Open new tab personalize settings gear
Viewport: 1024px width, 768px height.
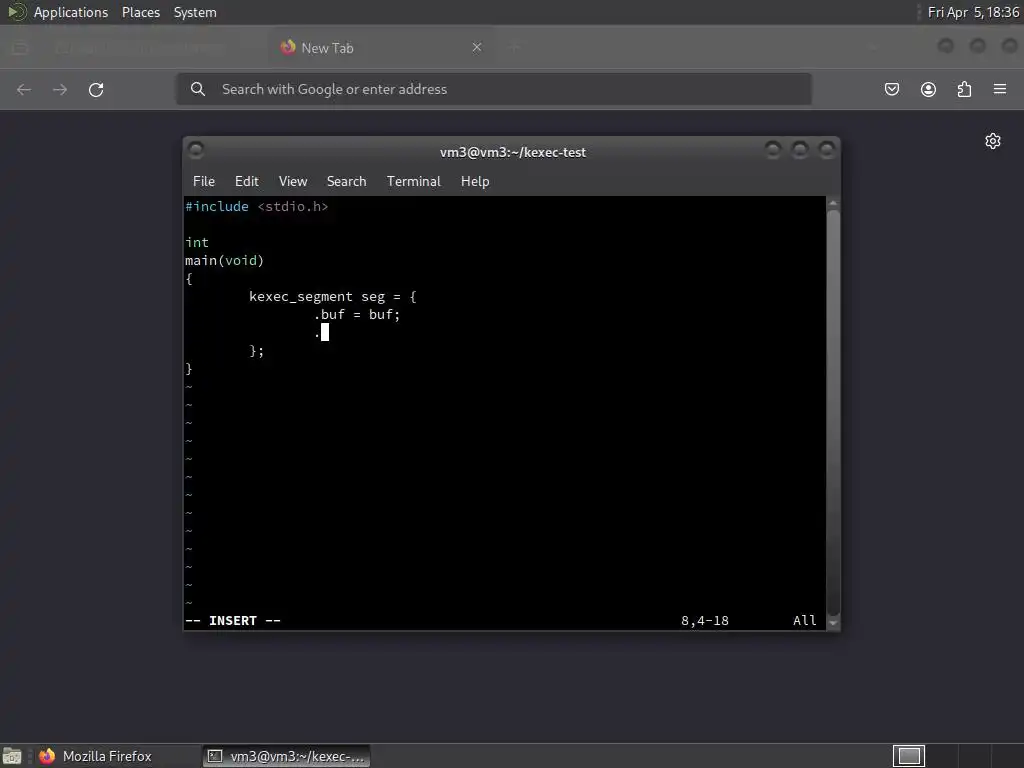(993, 141)
